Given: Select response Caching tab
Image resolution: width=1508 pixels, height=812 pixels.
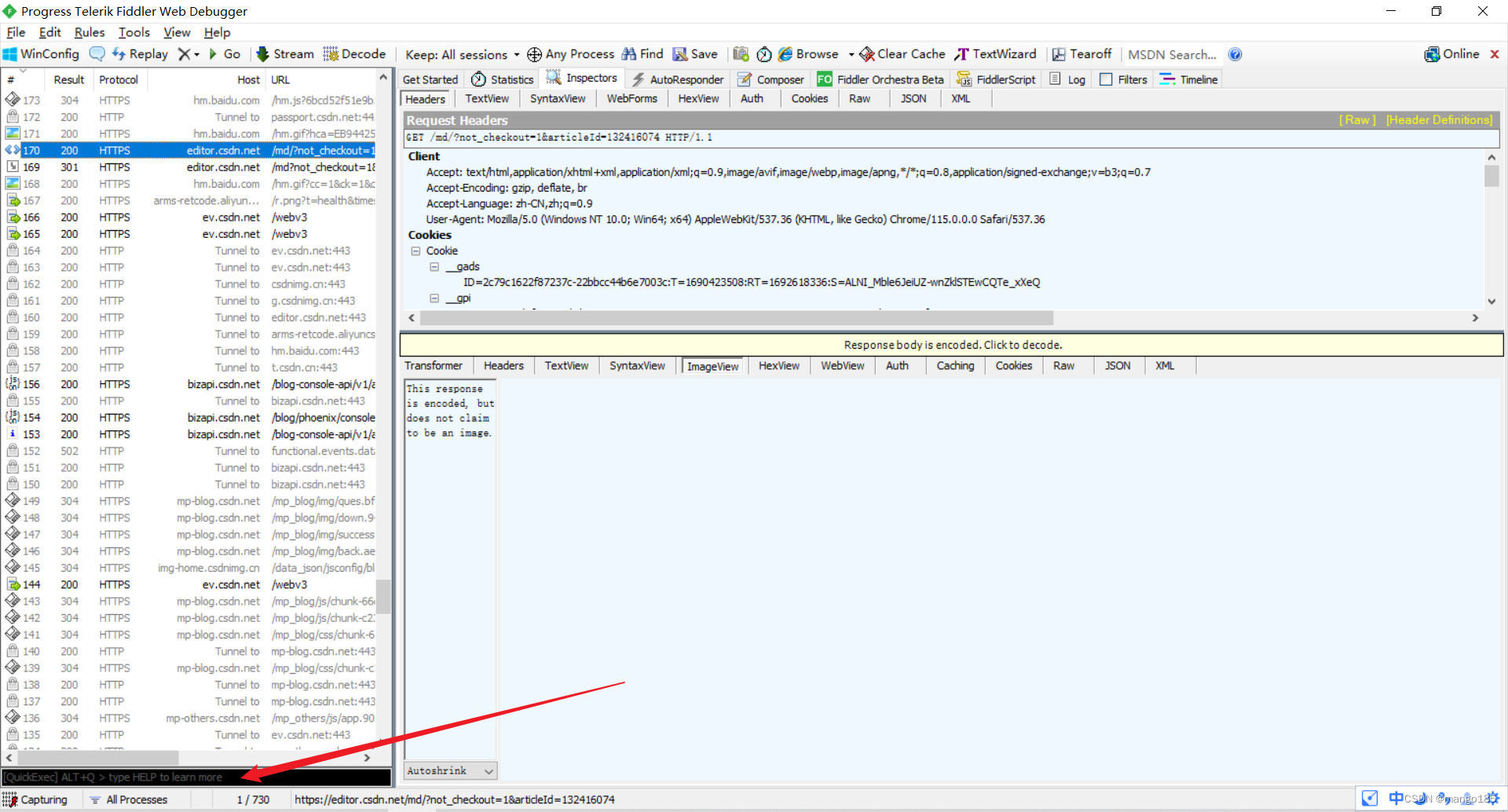Looking at the screenshot, I should pyautogui.click(x=955, y=366).
